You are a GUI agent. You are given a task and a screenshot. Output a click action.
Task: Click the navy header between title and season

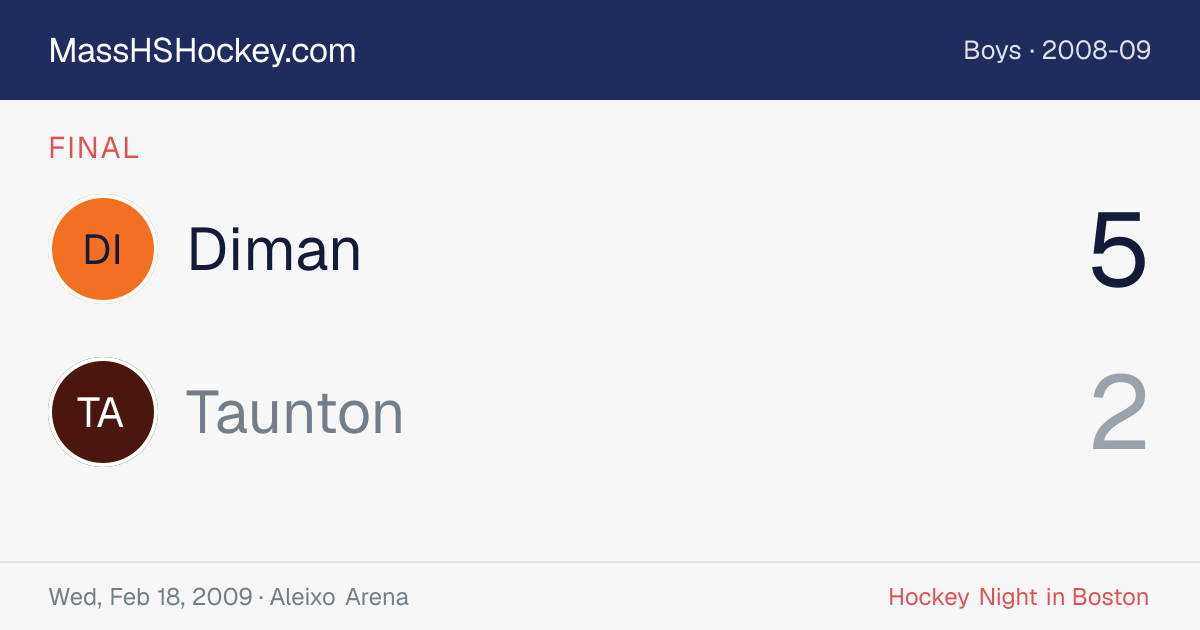(x=660, y=50)
